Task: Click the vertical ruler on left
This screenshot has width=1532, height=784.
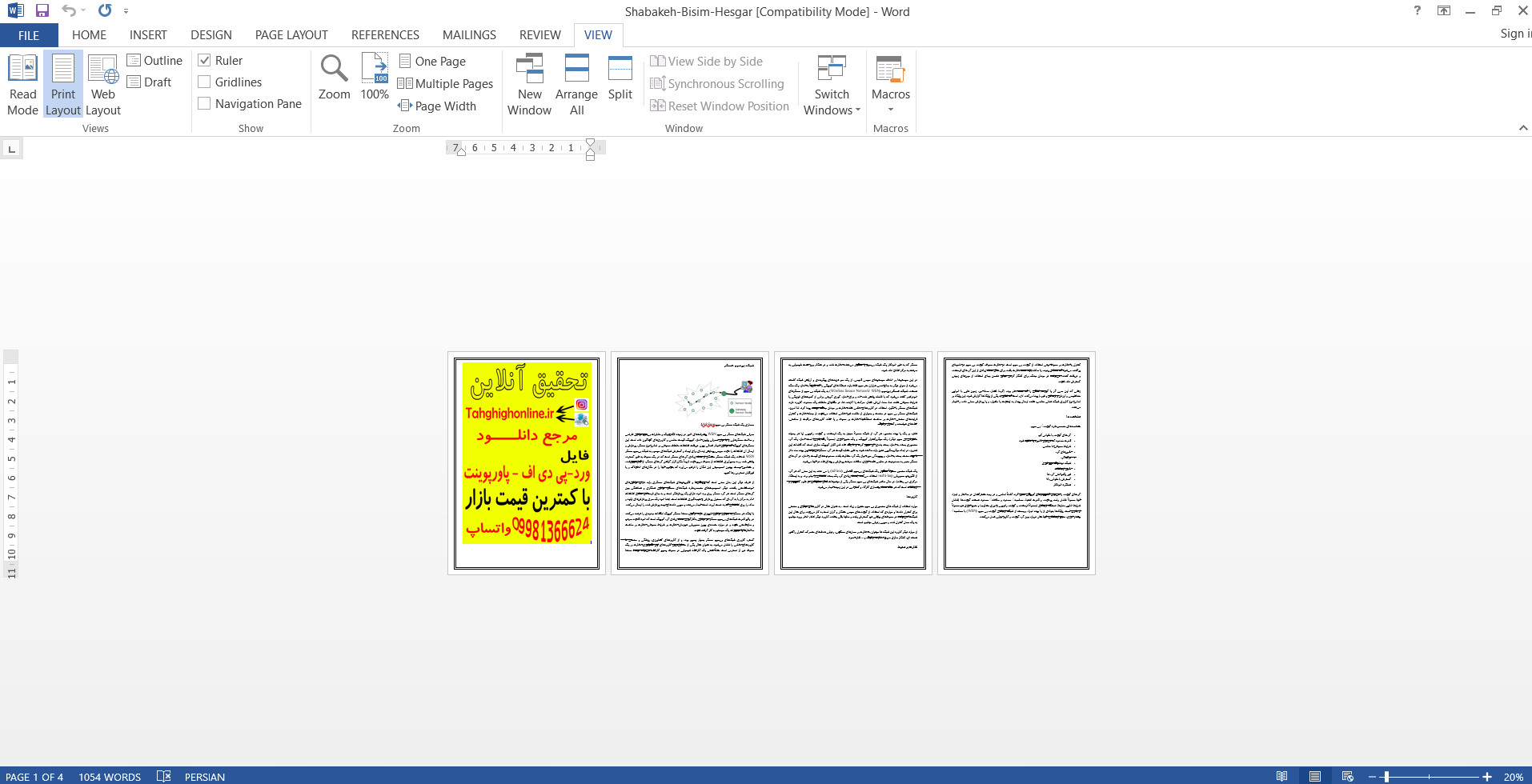Action: (11, 465)
